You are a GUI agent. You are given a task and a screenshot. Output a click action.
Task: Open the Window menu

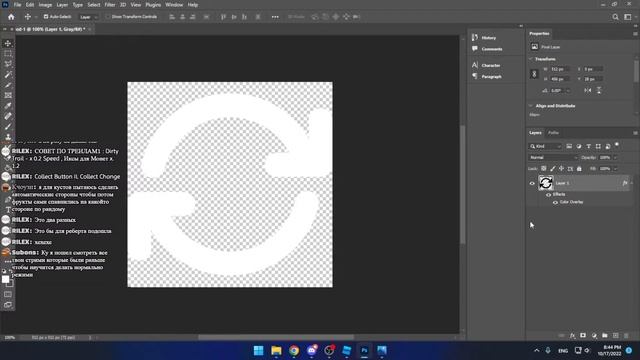174,5
